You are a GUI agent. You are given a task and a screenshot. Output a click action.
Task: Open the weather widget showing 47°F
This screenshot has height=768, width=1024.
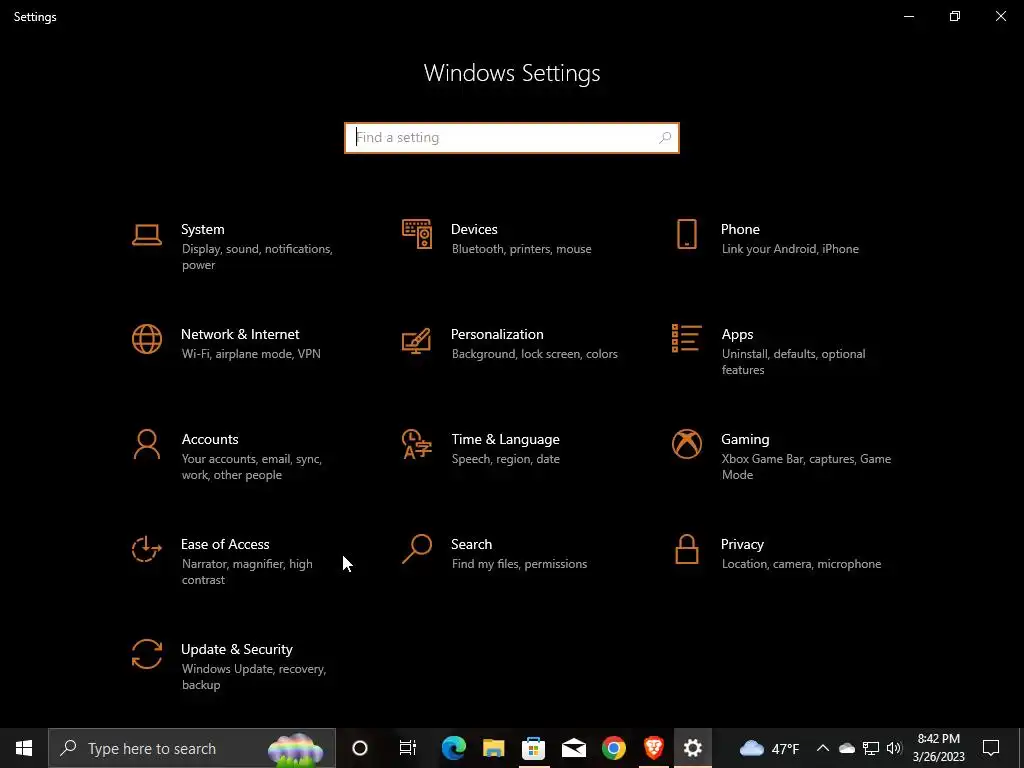pos(769,748)
